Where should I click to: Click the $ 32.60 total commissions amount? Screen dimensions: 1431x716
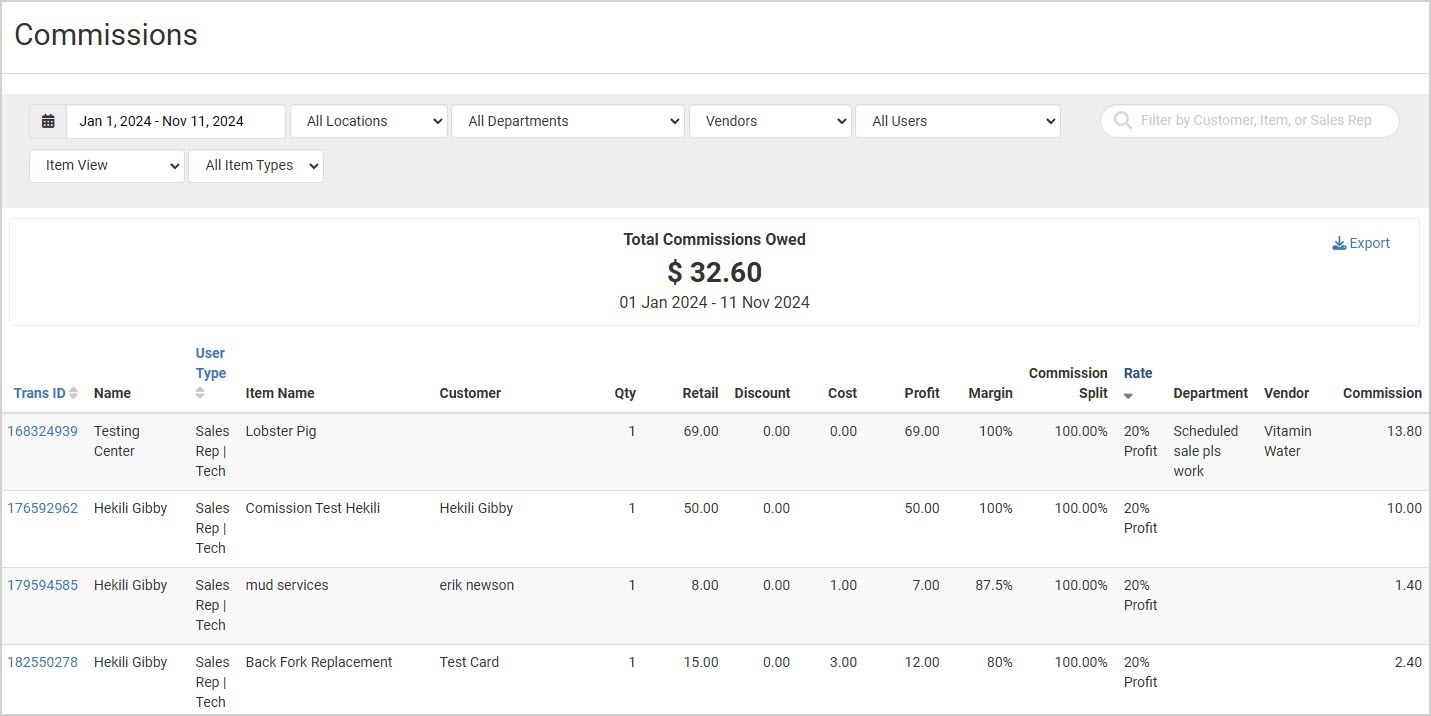point(715,272)
